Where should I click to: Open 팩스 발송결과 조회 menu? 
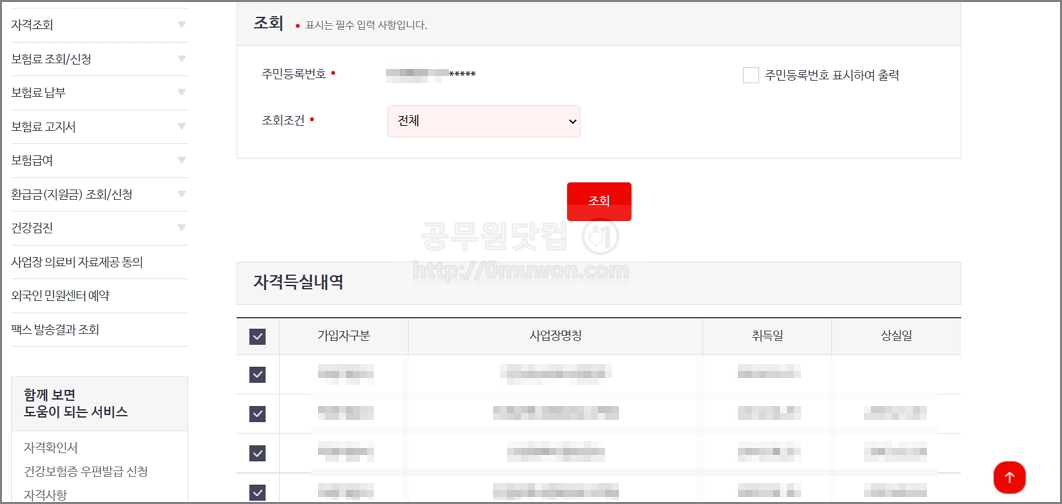pos(55,330)
